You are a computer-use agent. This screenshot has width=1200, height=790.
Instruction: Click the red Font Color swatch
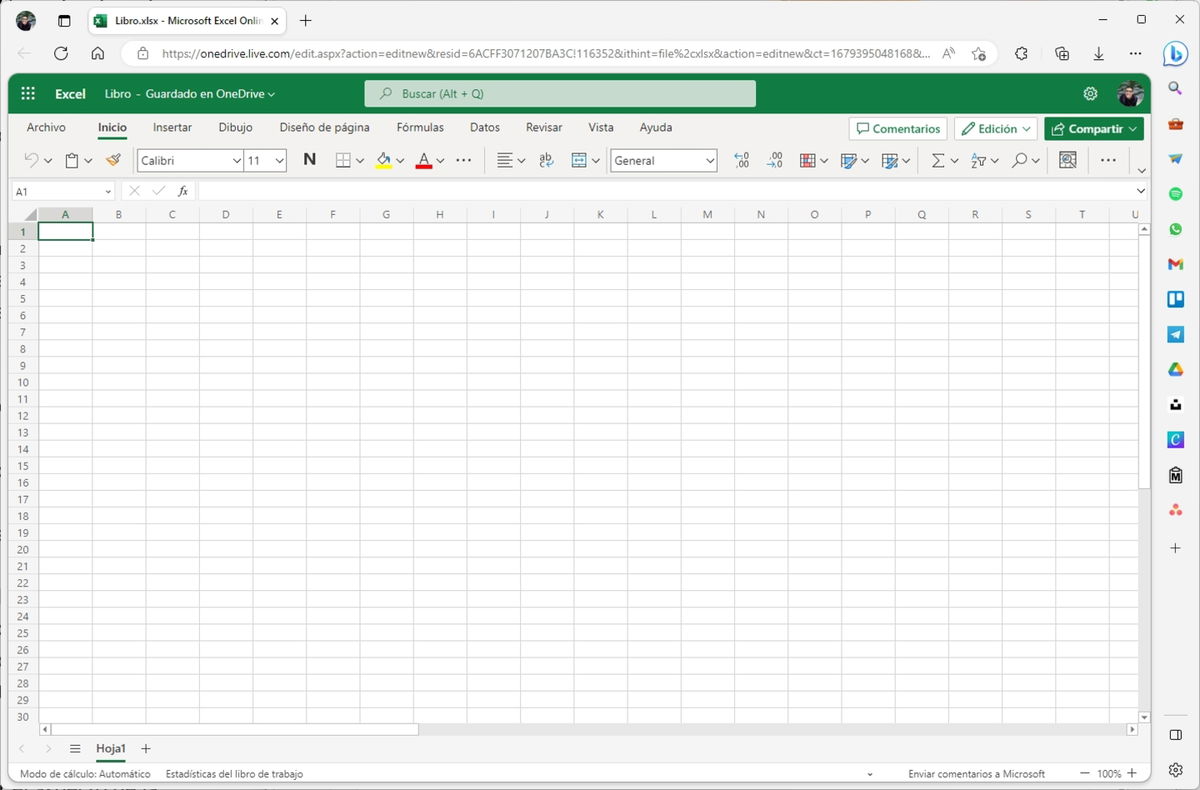tap(424, 160)
